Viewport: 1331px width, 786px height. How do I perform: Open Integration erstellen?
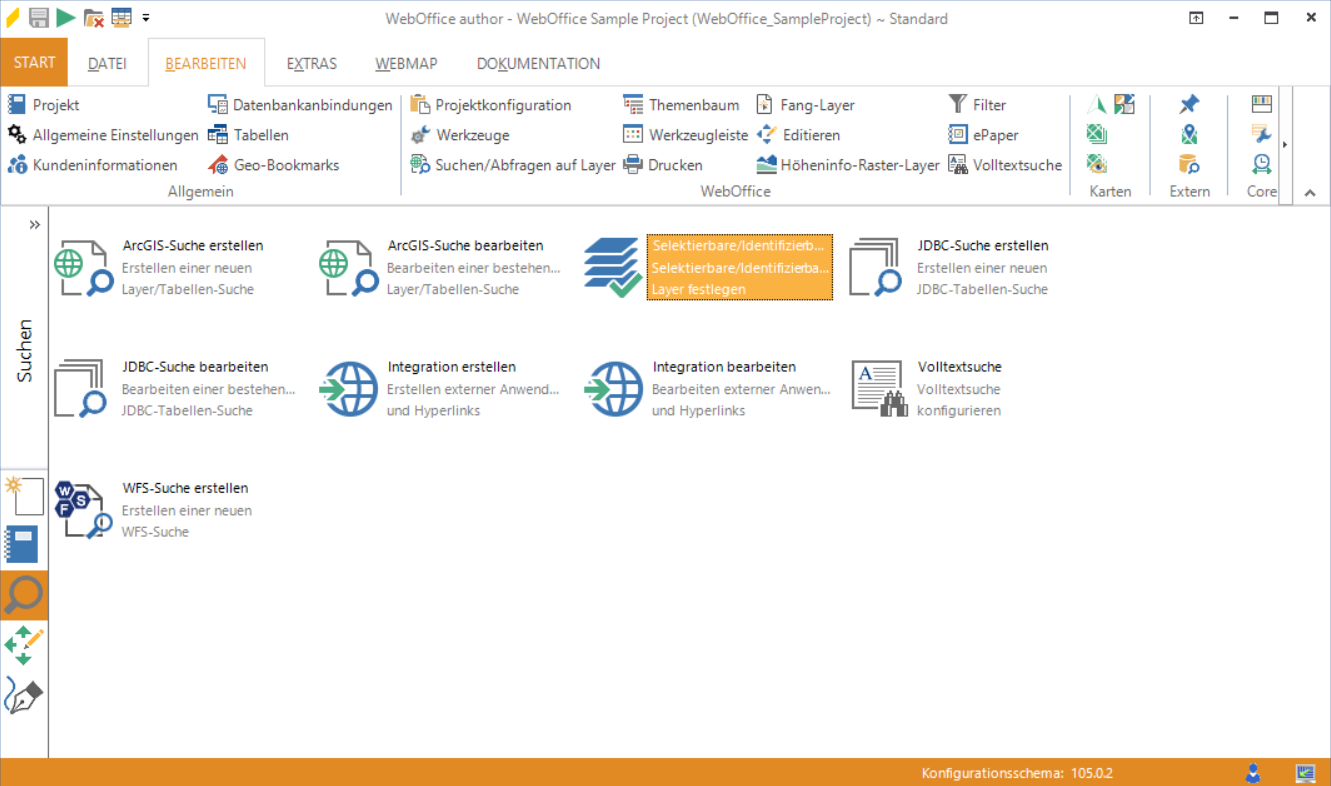(441, 389)
